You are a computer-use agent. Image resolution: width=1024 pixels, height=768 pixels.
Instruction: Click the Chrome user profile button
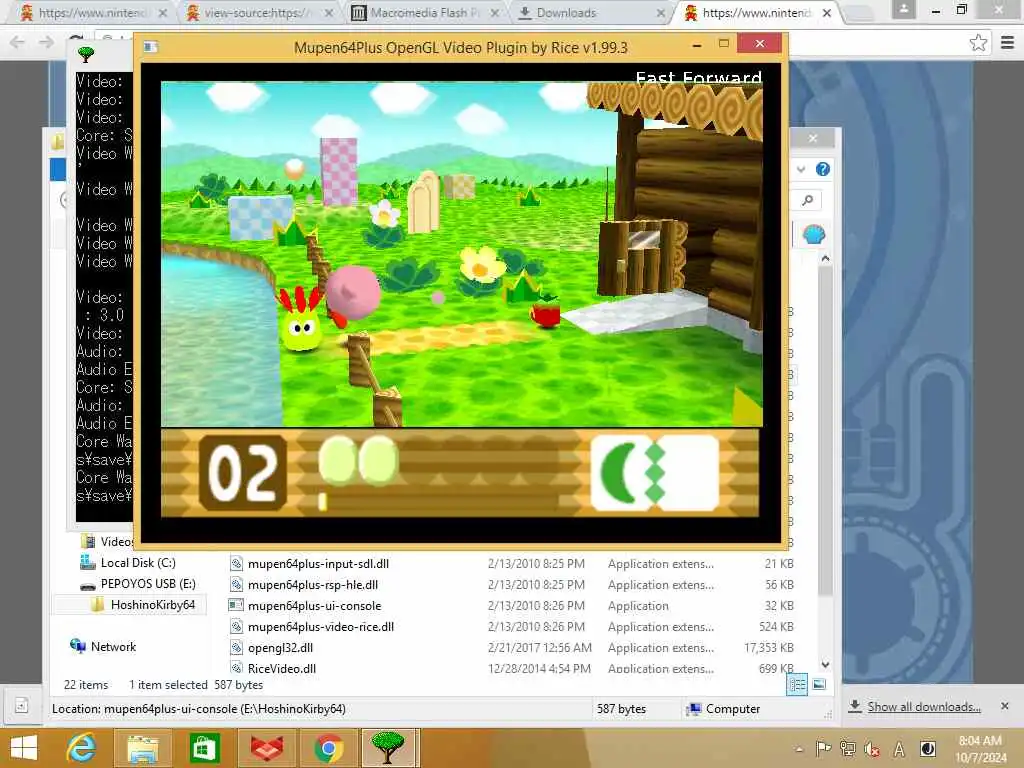click(904, 9)
